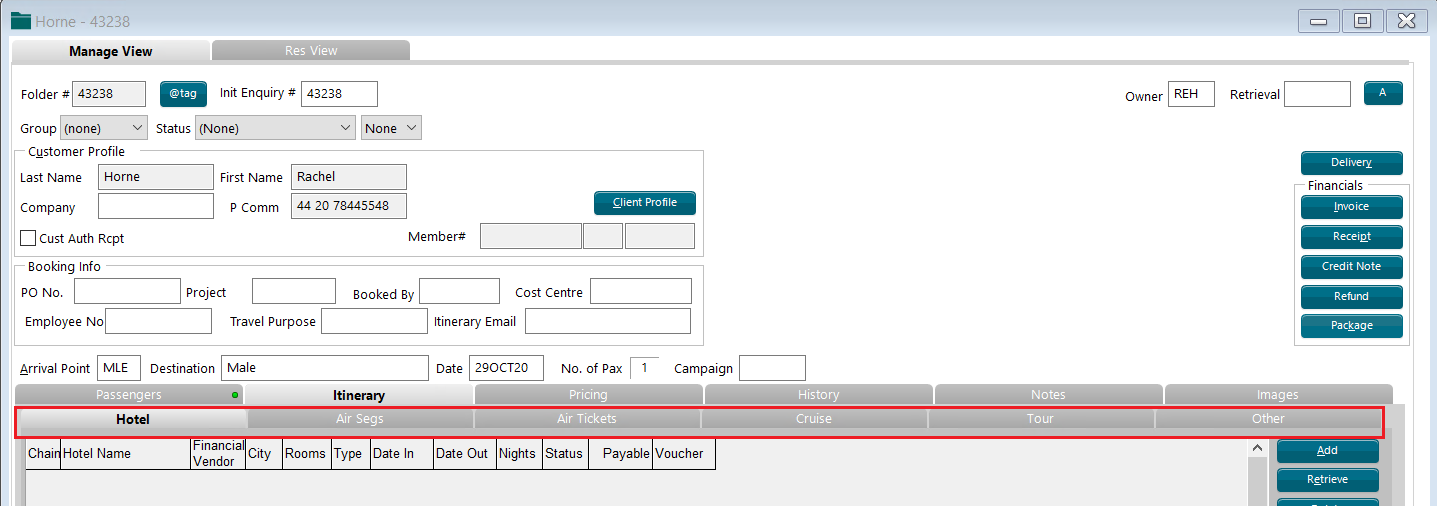
Task: Click the Owner field
Action: [x=1191, y=94]
